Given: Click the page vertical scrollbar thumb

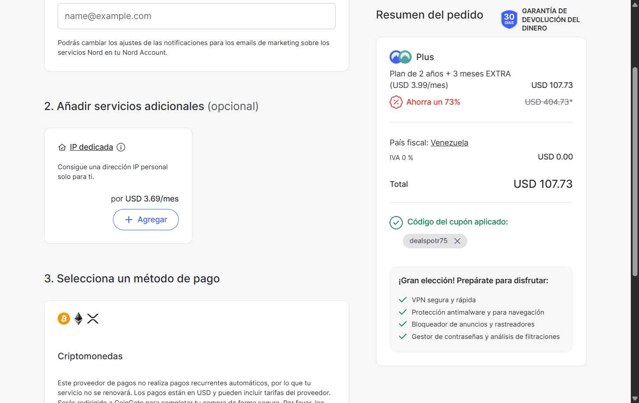Looking at the screenshot, I should coord(635,171).
